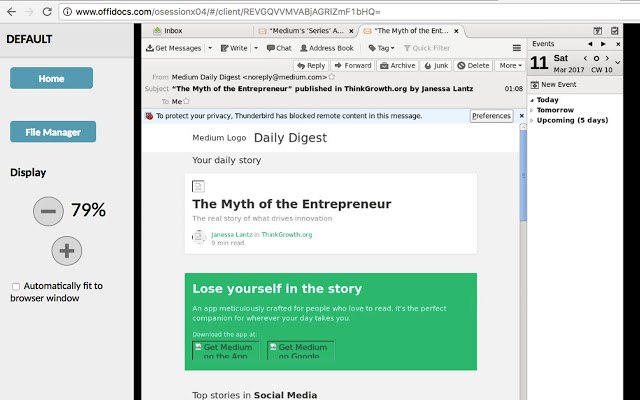Delete the message
The image size is (640, 400).
(x=473, y=65)
